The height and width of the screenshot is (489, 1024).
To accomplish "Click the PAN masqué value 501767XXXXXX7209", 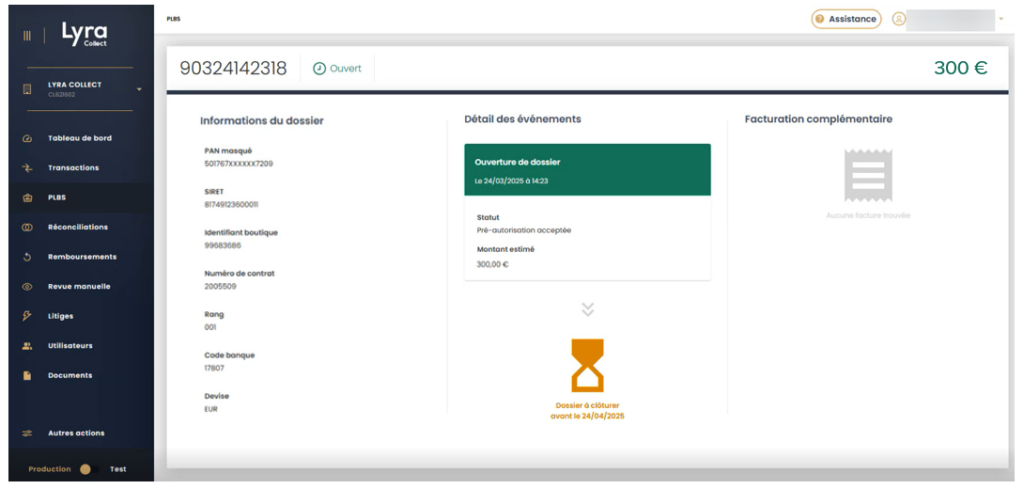I will click(238, 164).
